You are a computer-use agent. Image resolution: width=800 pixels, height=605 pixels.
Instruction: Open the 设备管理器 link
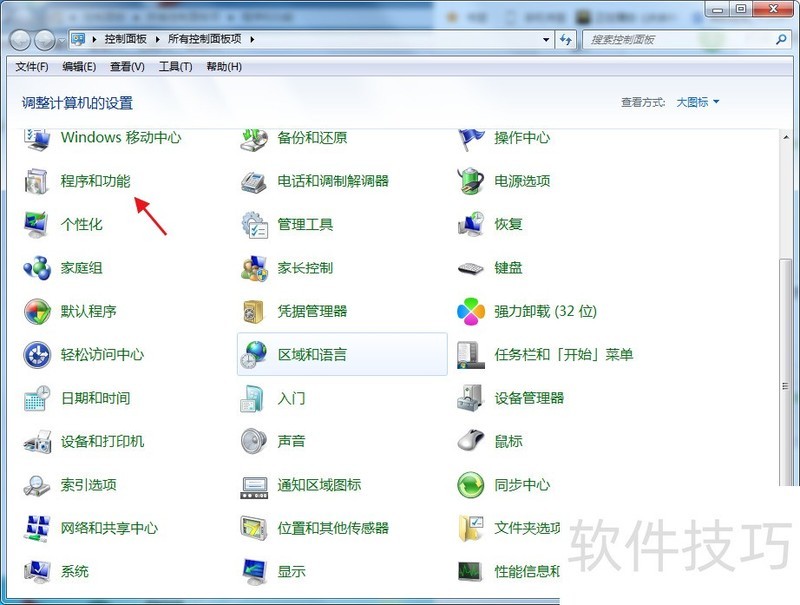point(529,398)
